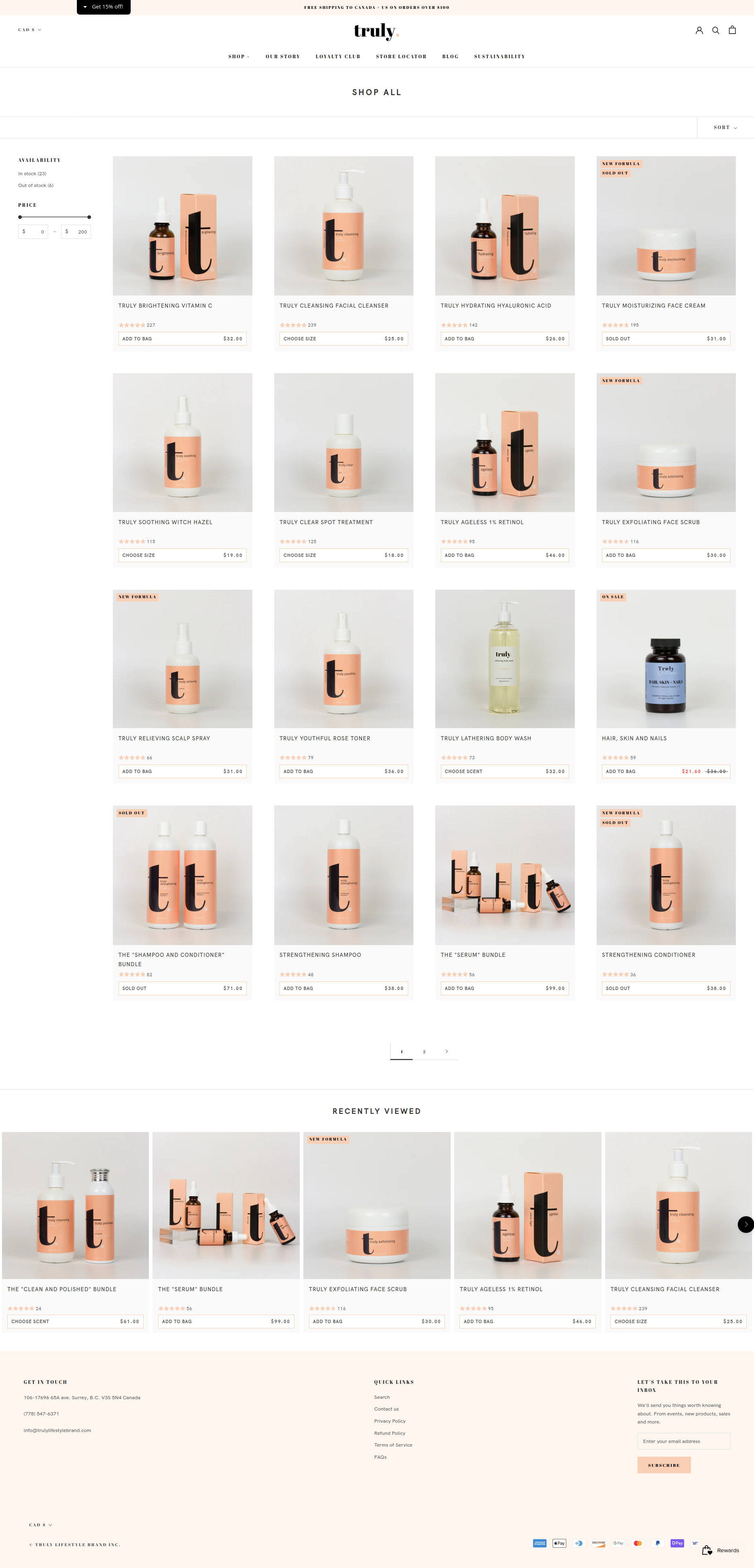Click the truly logo
This screenshot has width=754, height=1568.
tap(377, 31)
